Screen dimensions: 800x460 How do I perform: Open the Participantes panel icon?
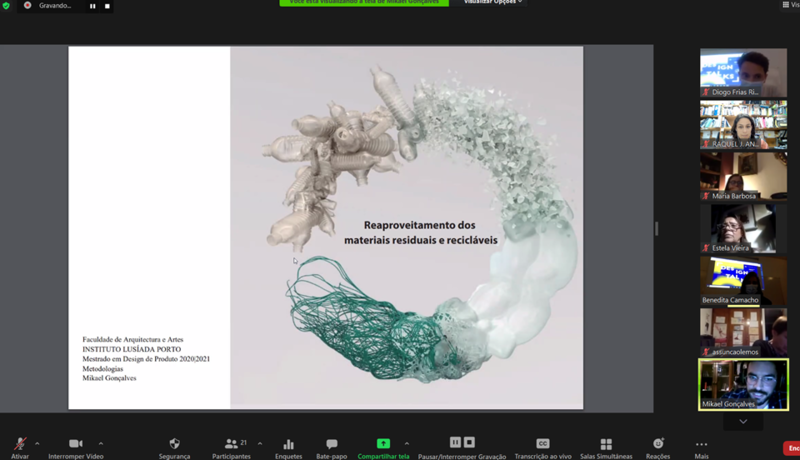(231, 443)
